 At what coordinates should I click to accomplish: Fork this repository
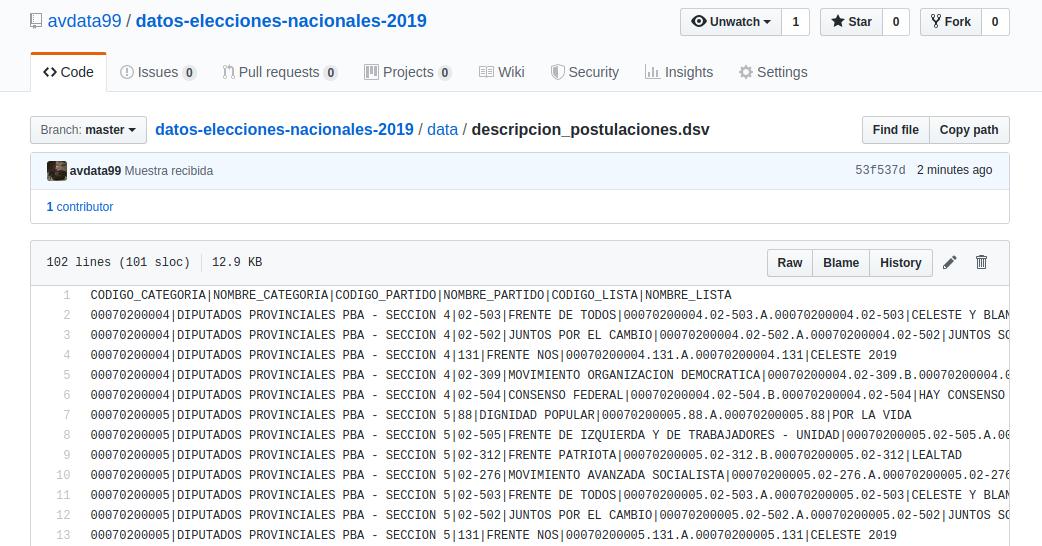(951, 22)
